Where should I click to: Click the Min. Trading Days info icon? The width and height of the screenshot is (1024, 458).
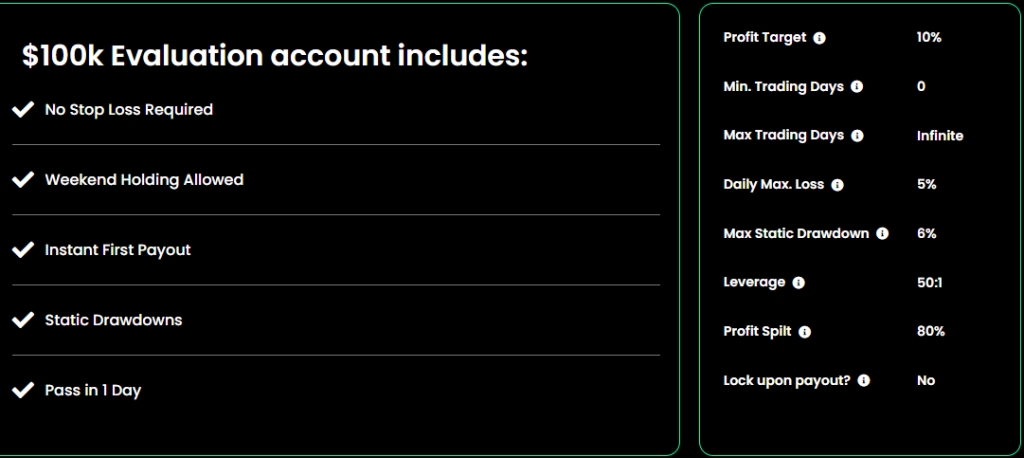857,87
